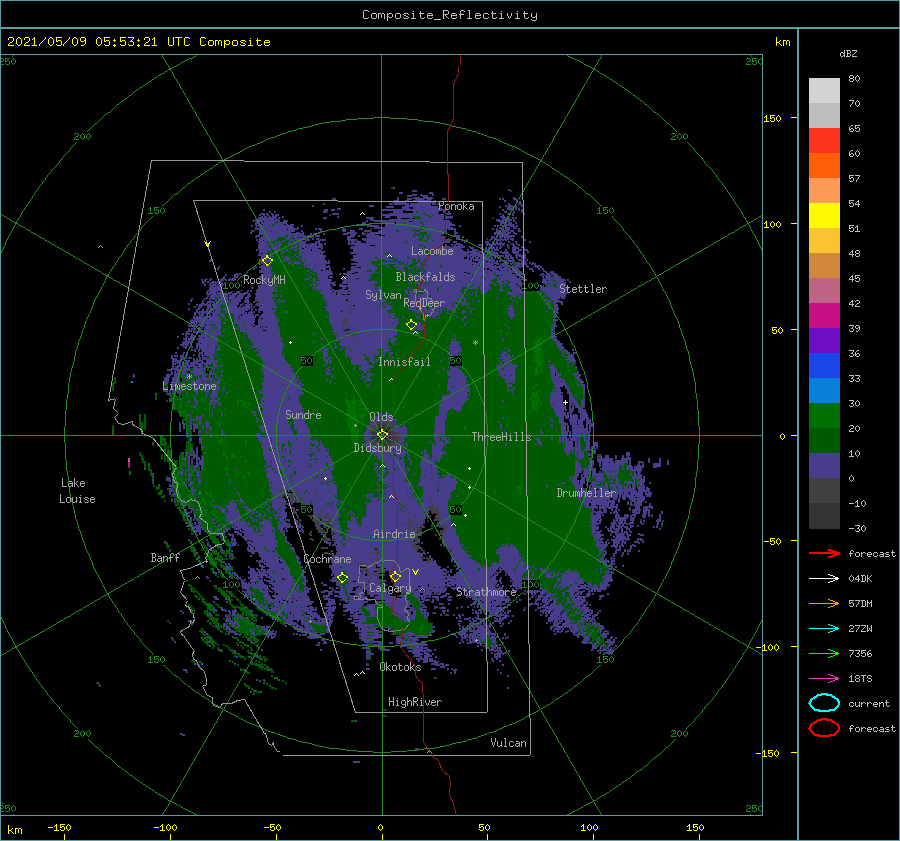The height and width of the screenshot is (841, 900).
Task: Click the Sylvan label on map
Action: [383, 295]
